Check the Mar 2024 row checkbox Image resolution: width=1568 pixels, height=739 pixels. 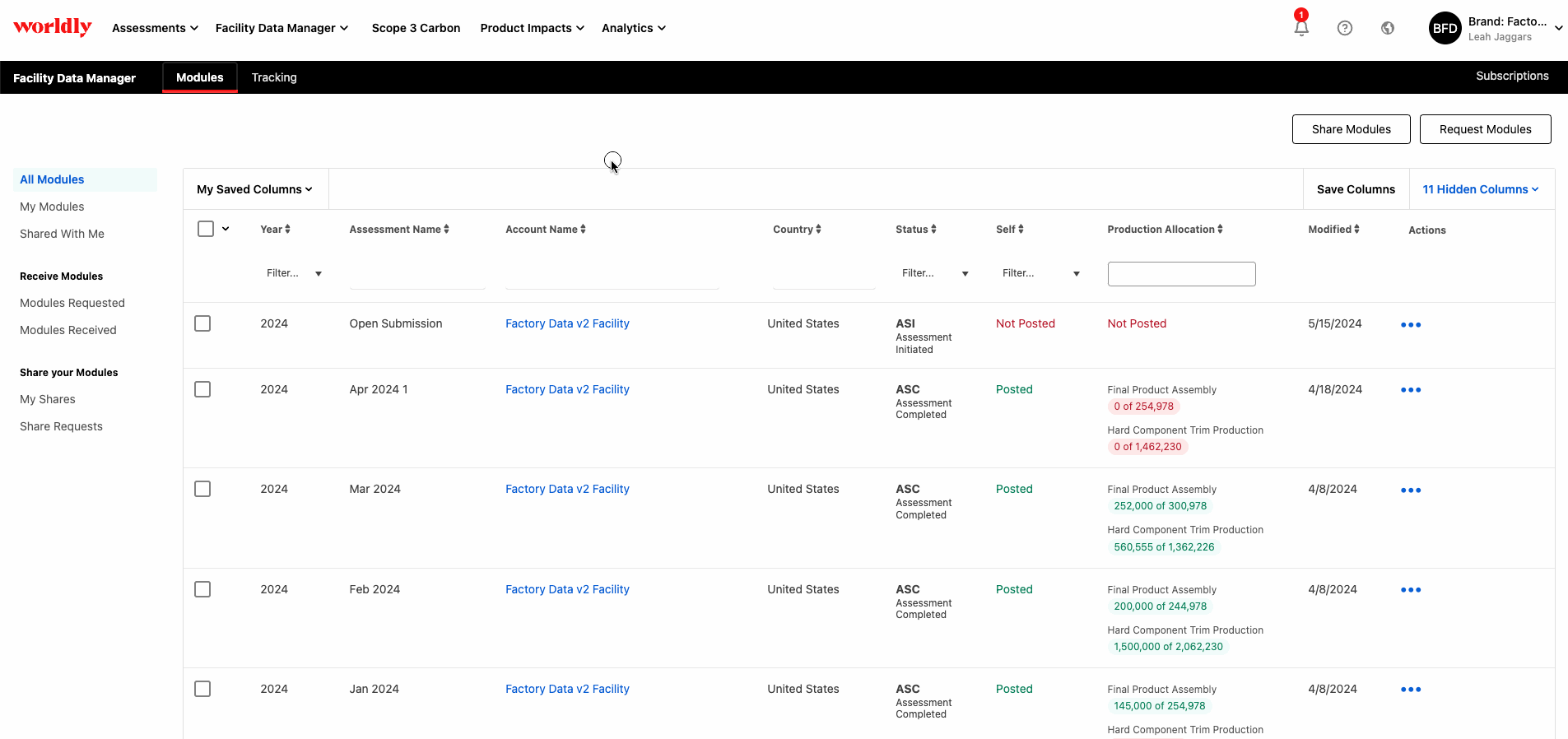[x=202, y=489]
